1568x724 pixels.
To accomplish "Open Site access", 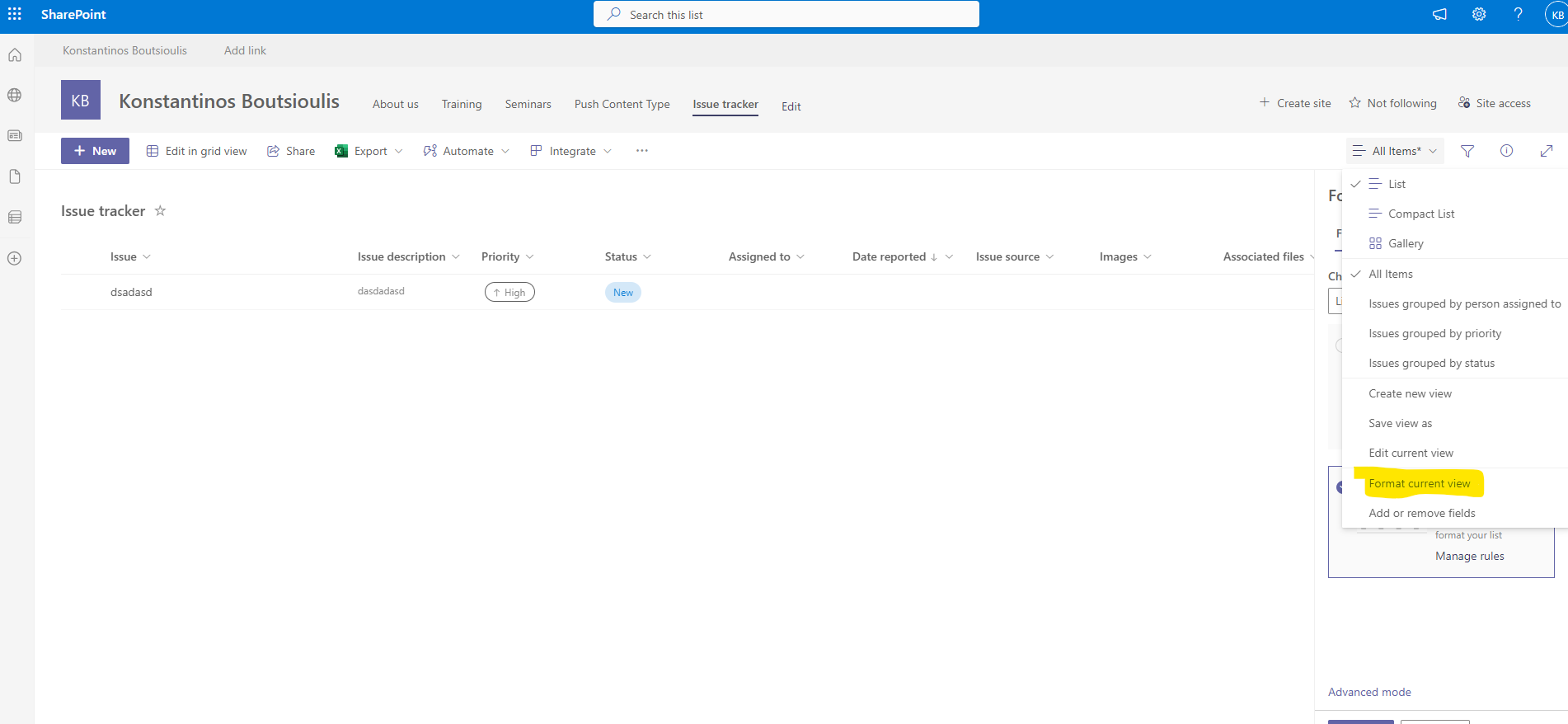I will [1494, 103].
